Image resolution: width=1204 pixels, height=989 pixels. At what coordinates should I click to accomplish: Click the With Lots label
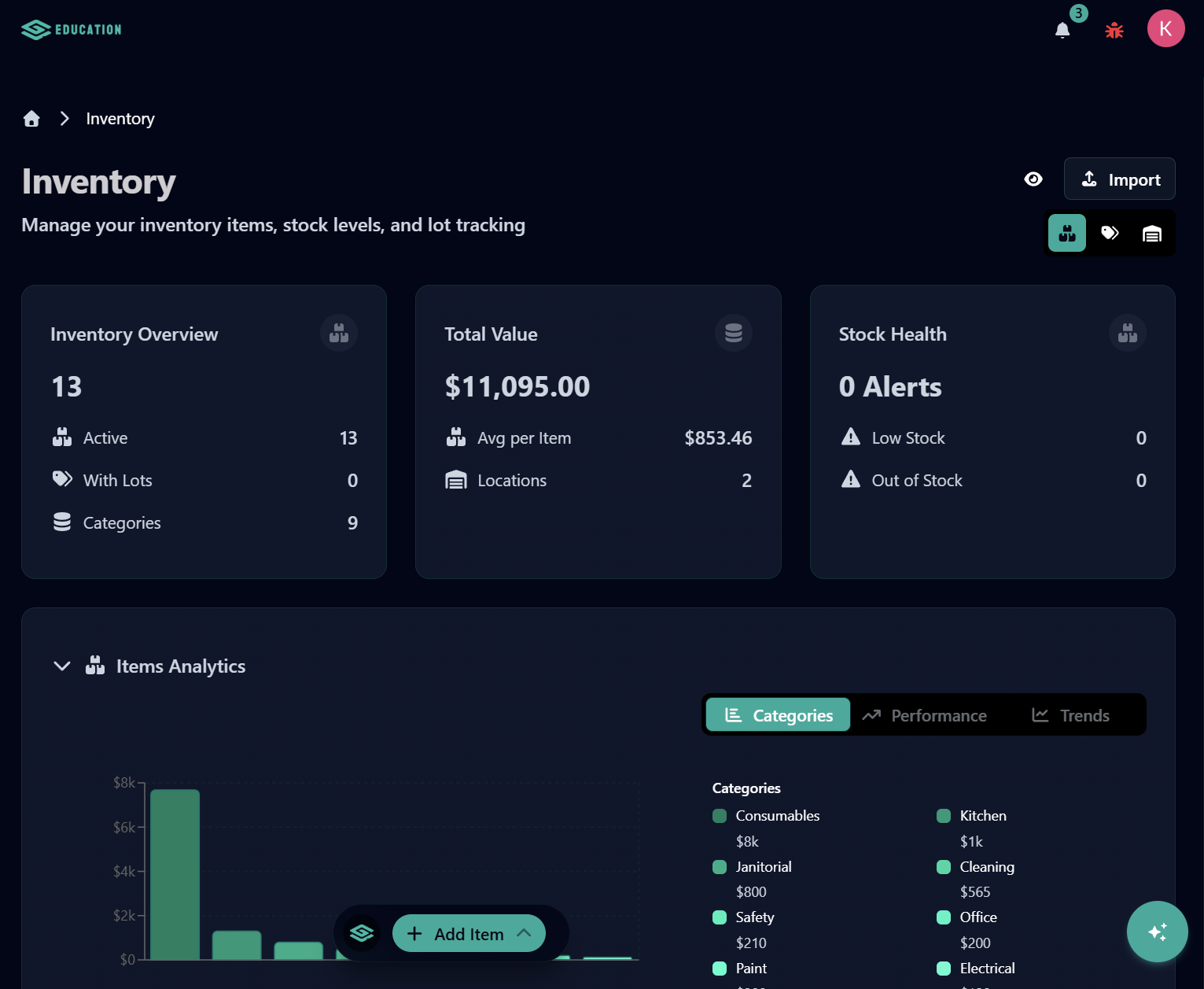(118, 481)
